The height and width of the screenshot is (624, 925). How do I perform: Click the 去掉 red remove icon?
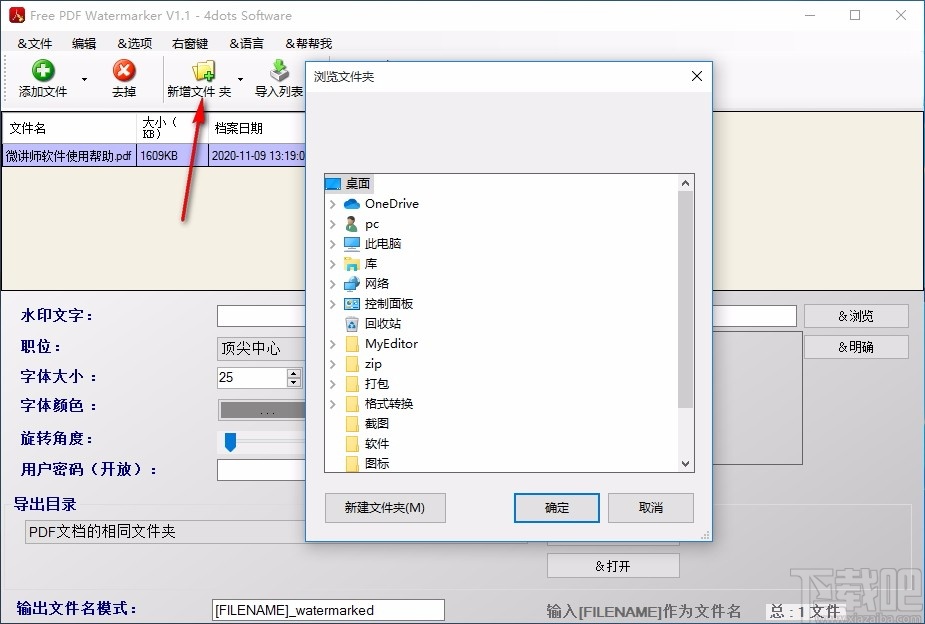click(x=124, y=72)
